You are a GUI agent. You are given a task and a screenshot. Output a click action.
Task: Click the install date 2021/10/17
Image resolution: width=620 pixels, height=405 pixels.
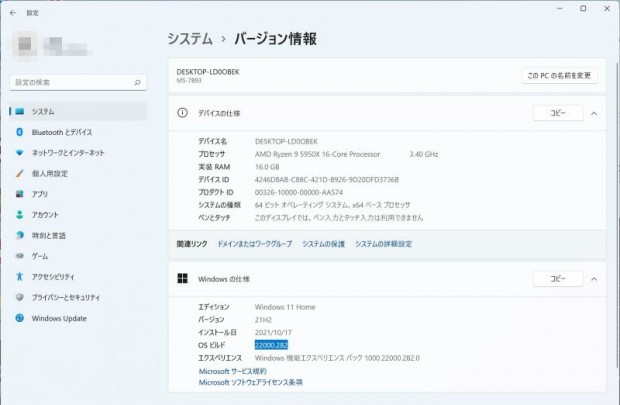click(273, 332)
